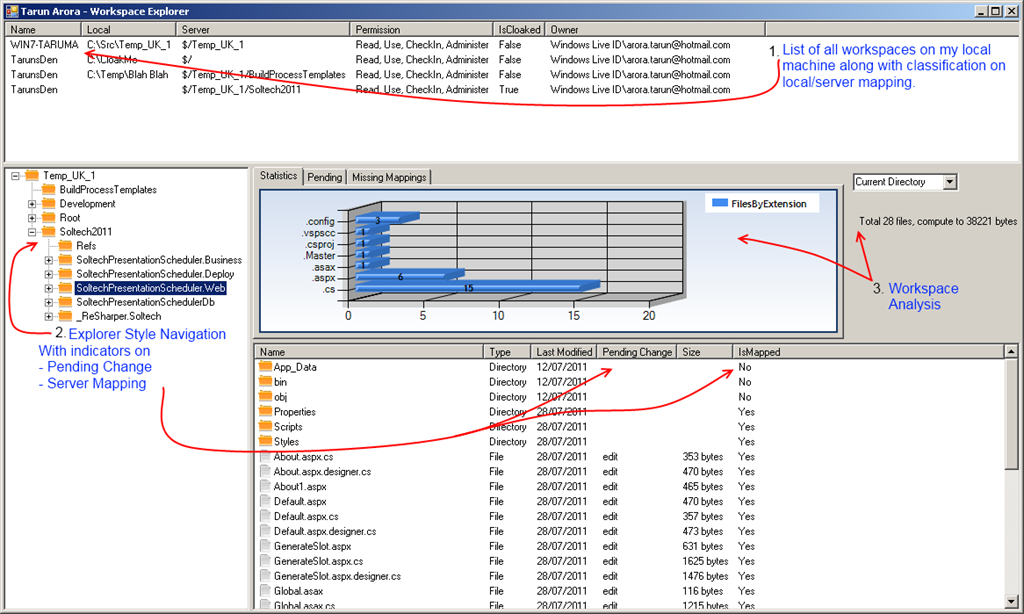Click the BuildProcessTemplates folder icon in tree

tap(48, 189)
